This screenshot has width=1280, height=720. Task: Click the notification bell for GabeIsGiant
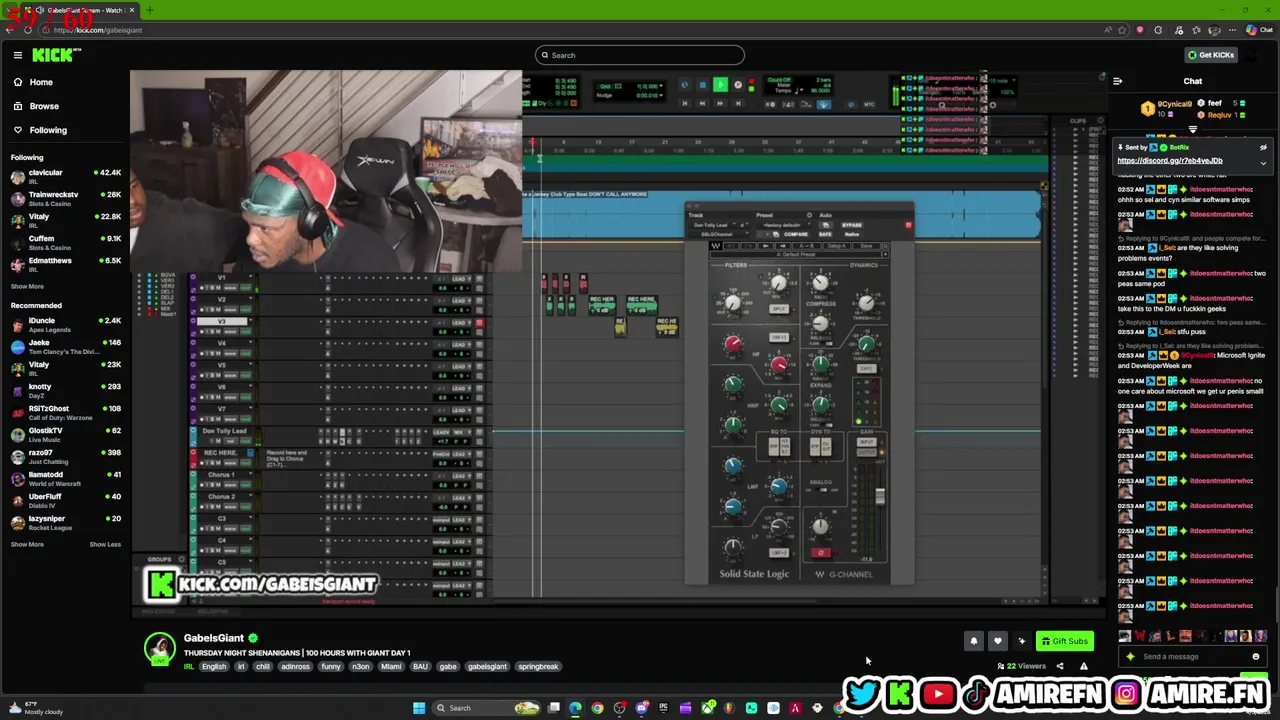tap(974, 642)
